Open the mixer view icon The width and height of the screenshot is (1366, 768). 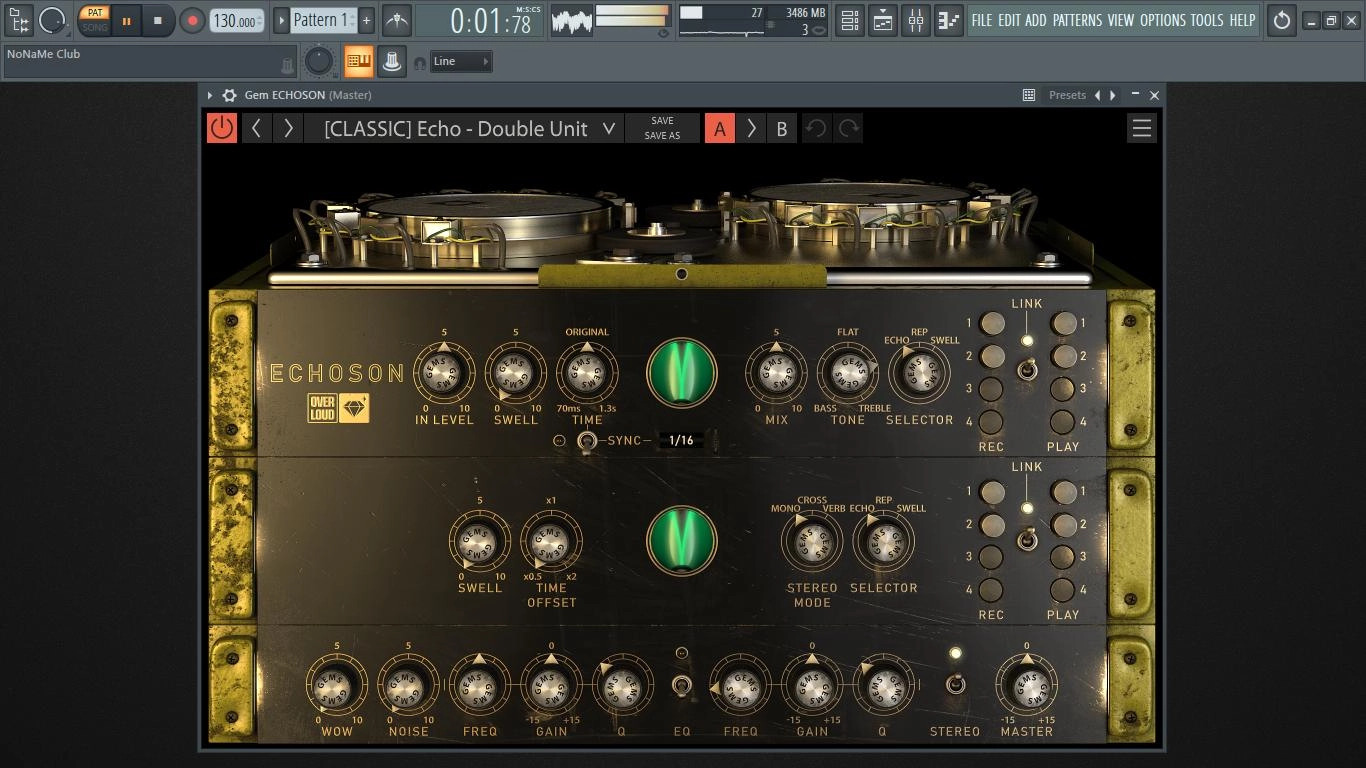tap(916, 20)
